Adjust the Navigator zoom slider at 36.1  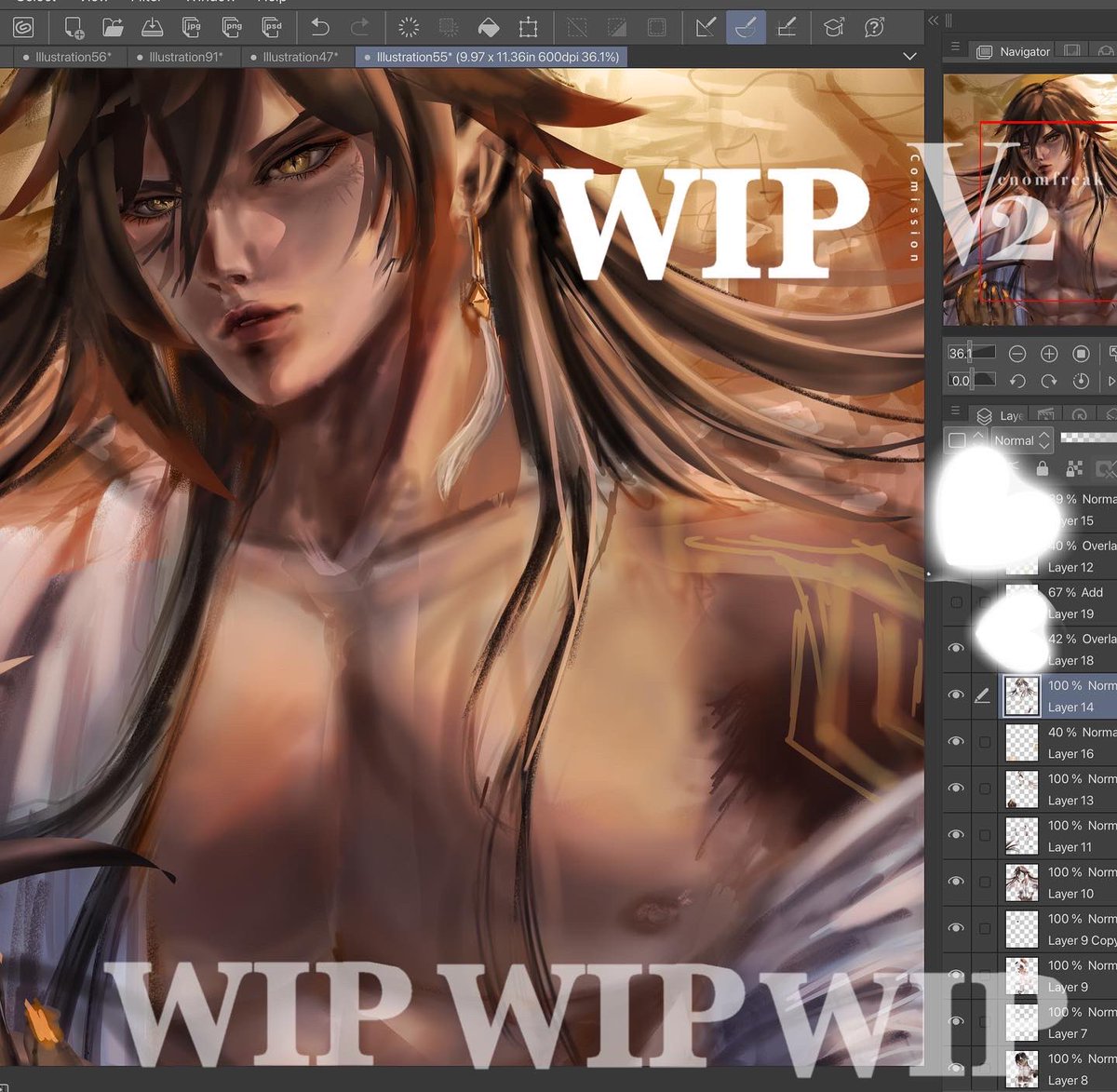(972, 353)
